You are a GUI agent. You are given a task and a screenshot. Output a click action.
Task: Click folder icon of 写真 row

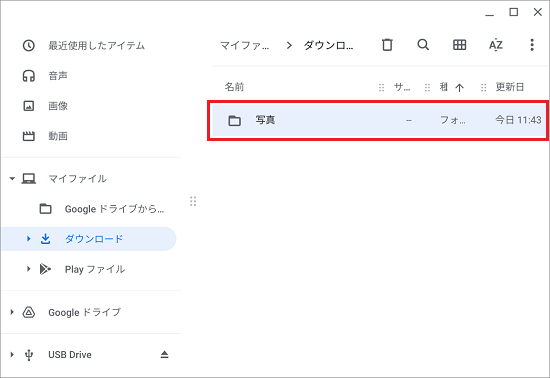click(x=234, y=121)
